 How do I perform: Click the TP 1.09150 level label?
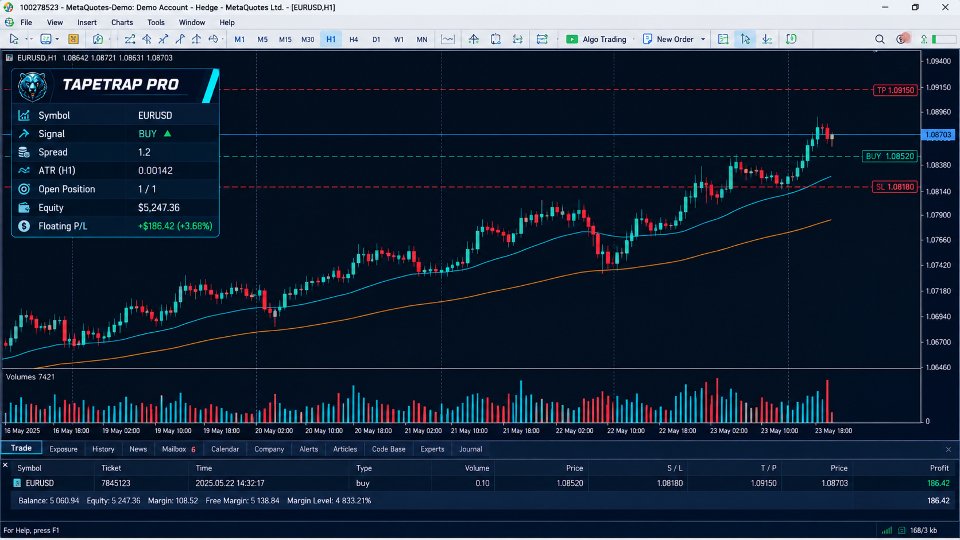pos(895,90)
